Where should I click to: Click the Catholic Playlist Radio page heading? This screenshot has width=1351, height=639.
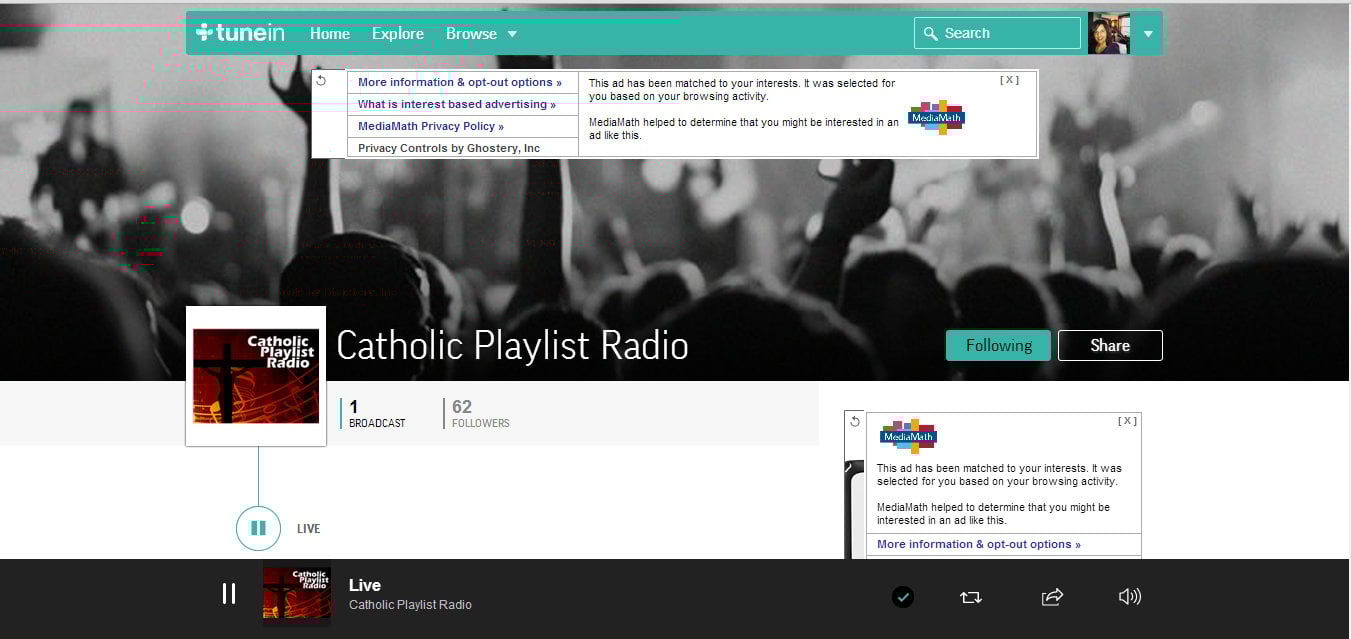tap(512, 345)
